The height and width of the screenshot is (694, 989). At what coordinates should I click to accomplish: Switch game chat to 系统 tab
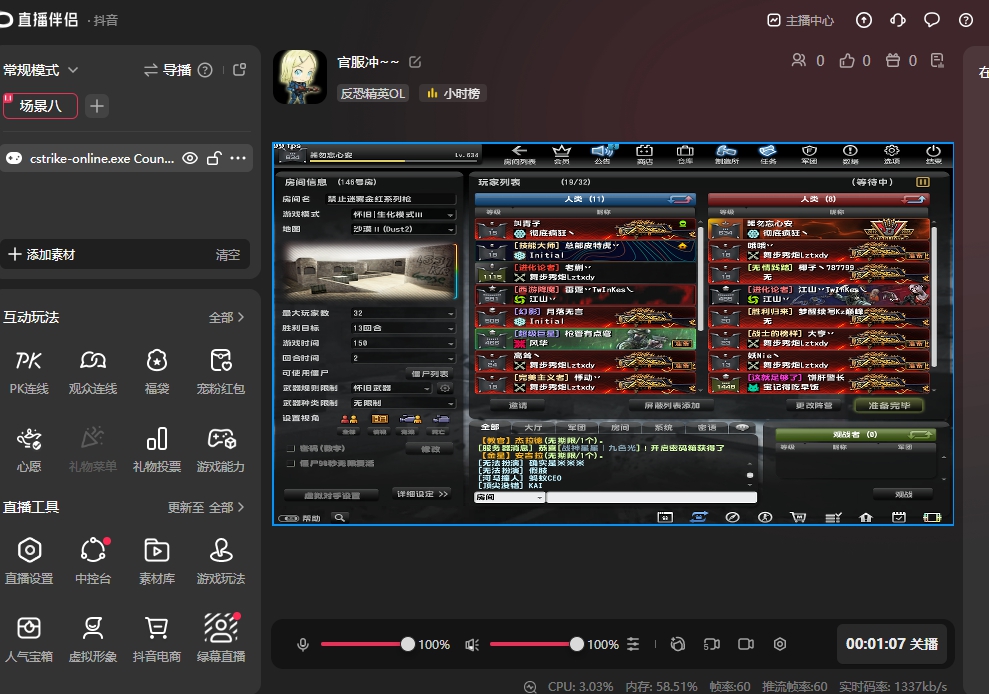tap(663, 427)
